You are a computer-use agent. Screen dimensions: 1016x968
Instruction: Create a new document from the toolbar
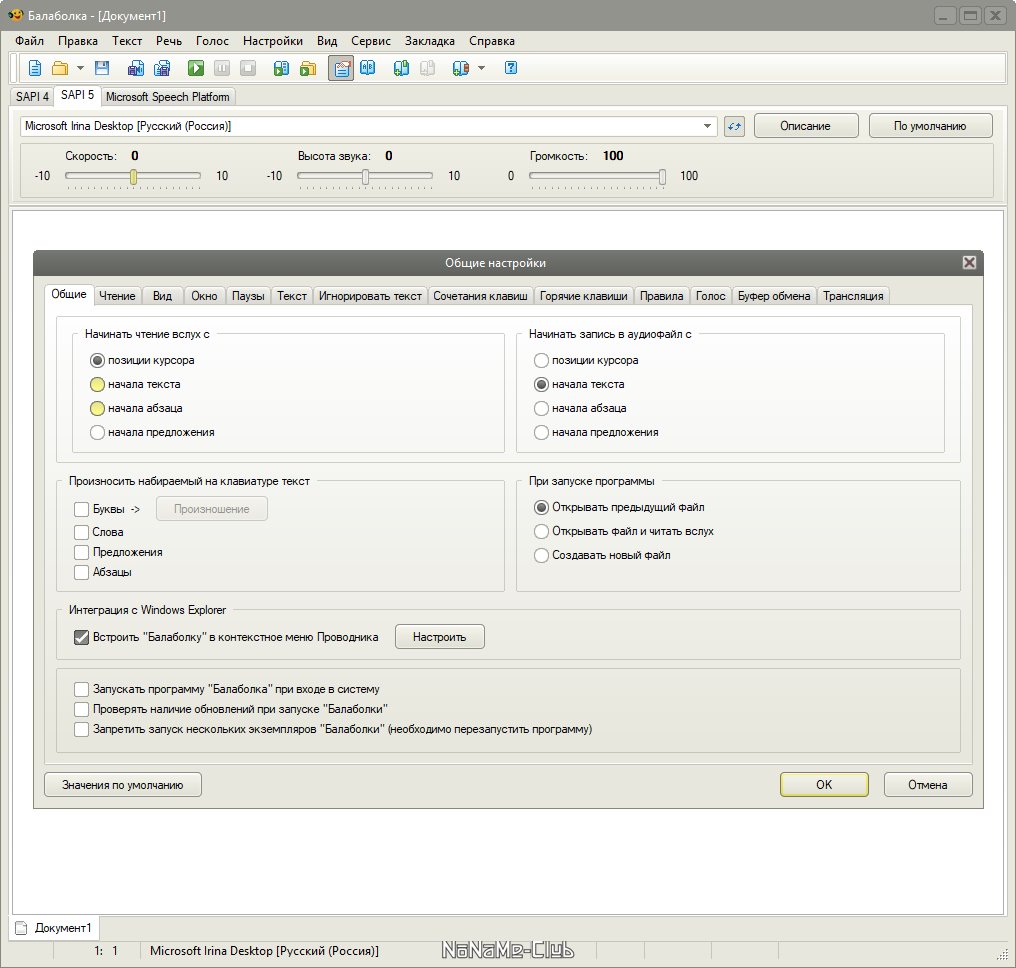coord(35,68)
